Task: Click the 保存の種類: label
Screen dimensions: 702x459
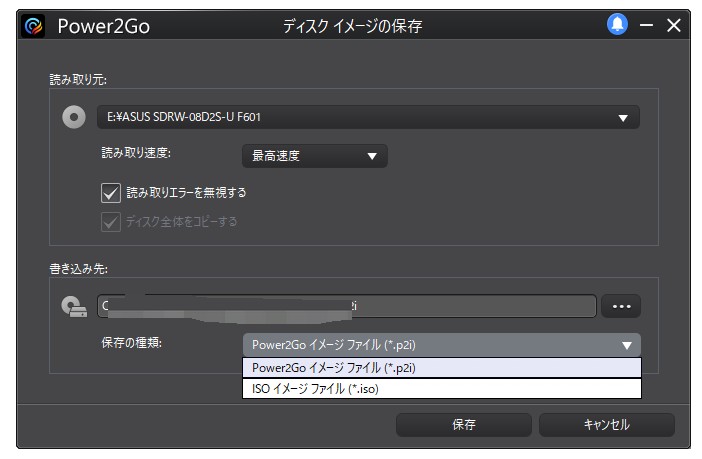Action: click(132, 343)
